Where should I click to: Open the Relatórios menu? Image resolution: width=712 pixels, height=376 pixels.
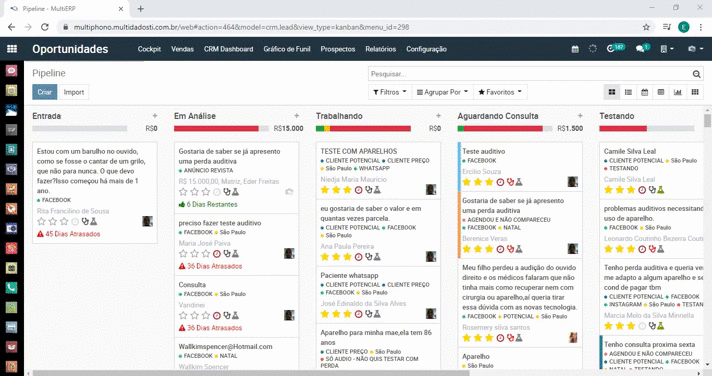tap(381, 49)
